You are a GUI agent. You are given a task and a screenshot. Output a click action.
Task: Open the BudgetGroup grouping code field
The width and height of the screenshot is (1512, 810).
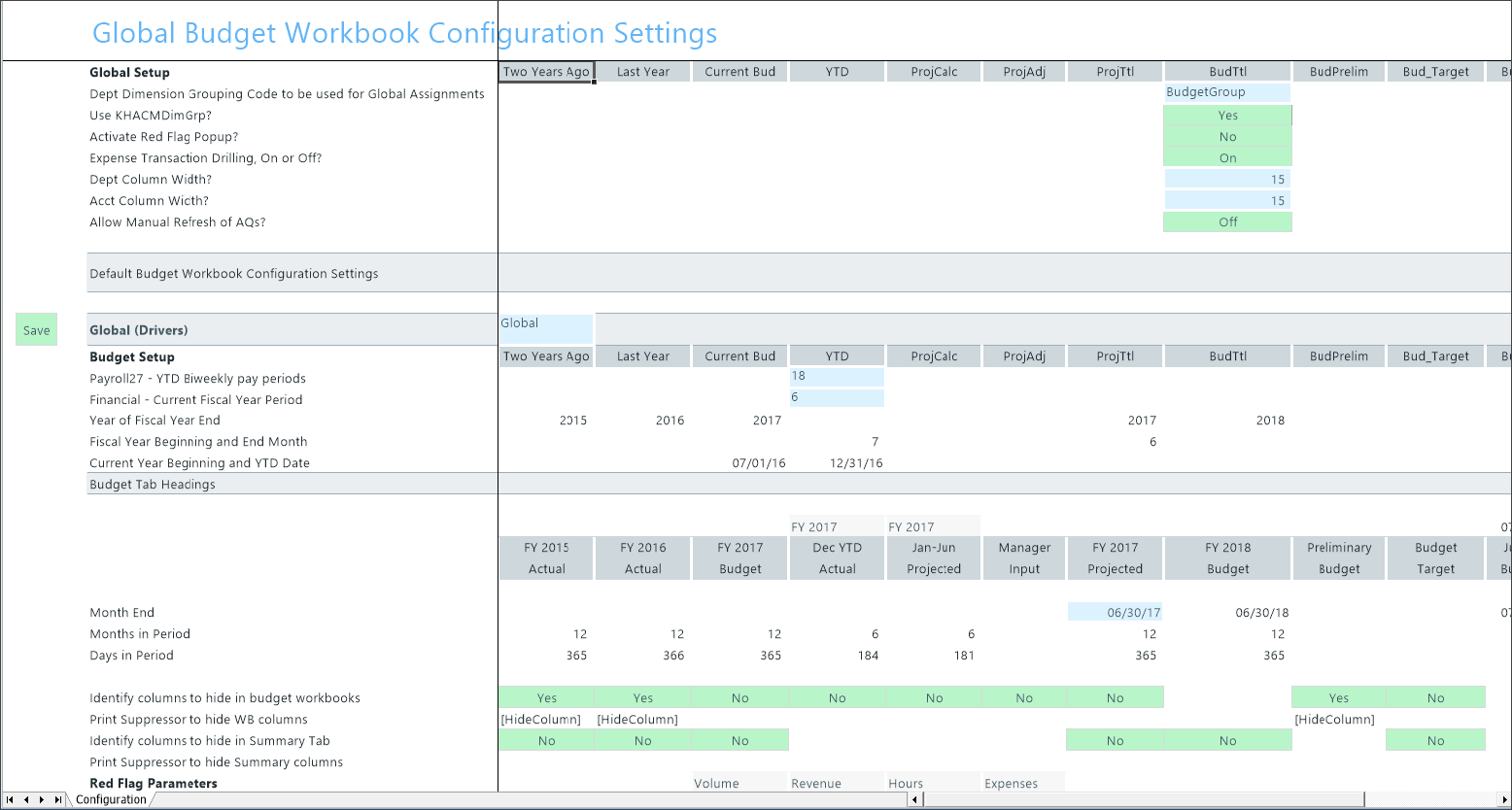coord(1227,93)
